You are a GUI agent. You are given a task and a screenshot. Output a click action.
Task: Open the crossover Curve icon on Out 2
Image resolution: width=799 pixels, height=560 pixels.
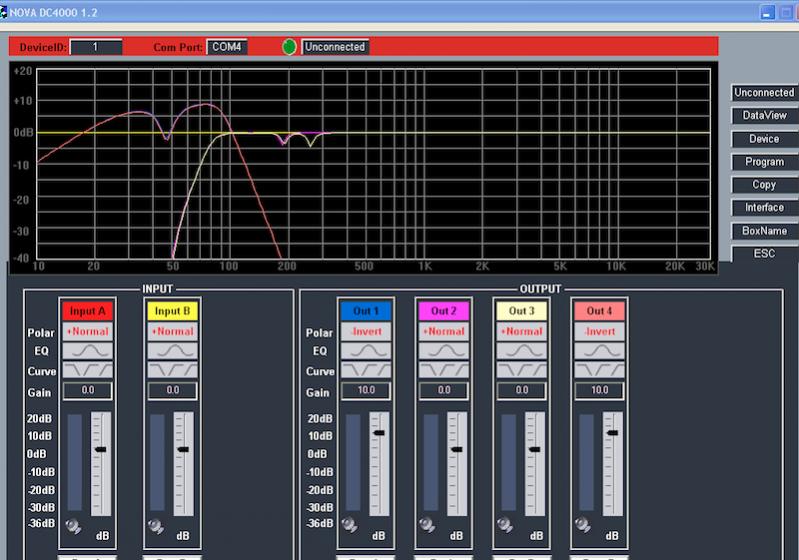tap(443, 370)
